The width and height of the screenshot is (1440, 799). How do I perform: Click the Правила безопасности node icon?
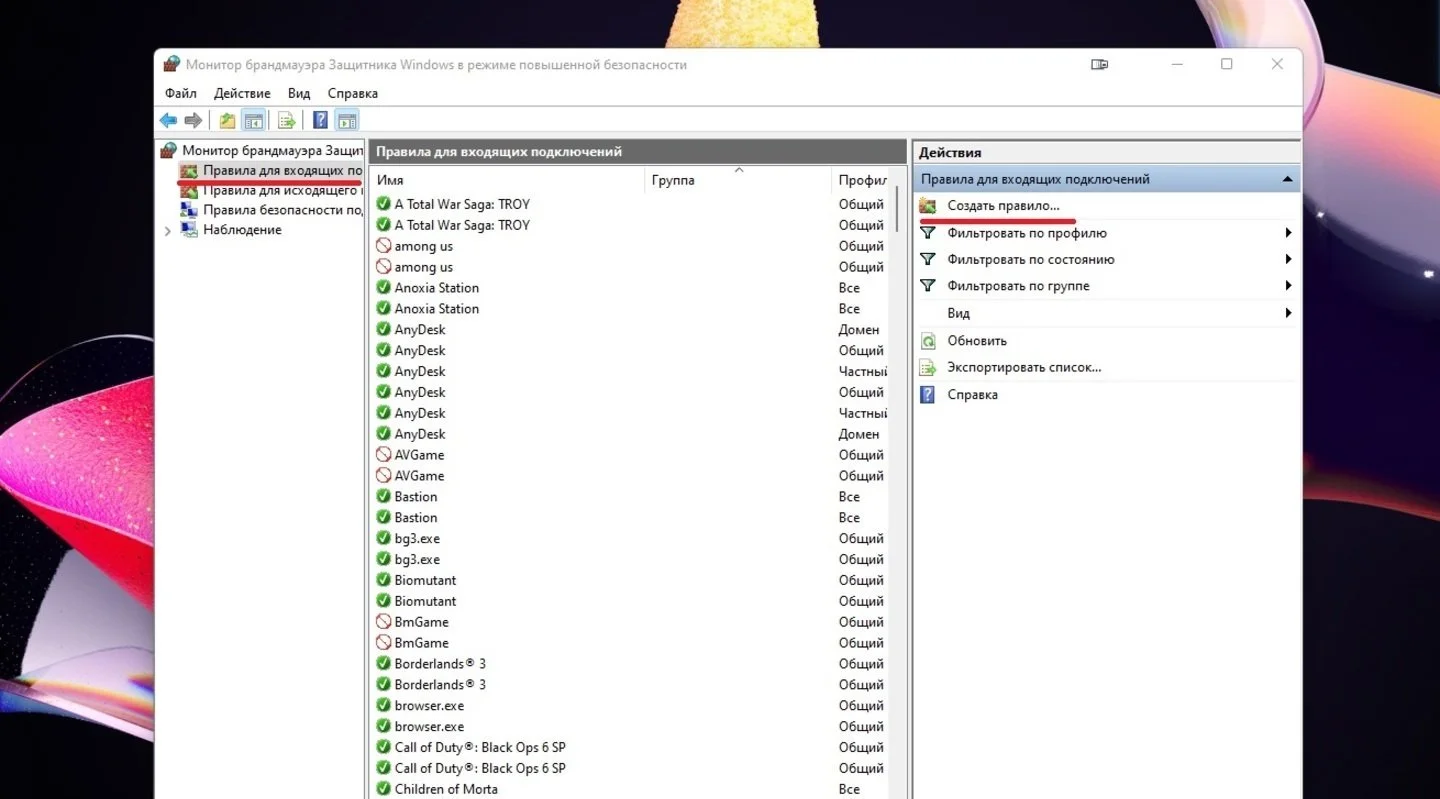click(189, 210)
